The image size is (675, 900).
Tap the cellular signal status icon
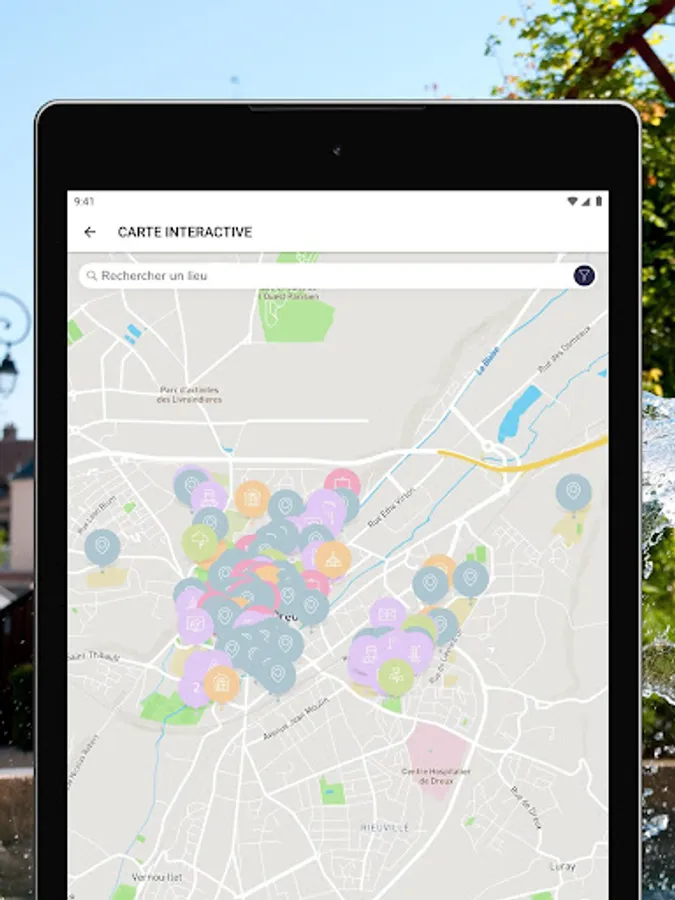[x=586, y=201]
